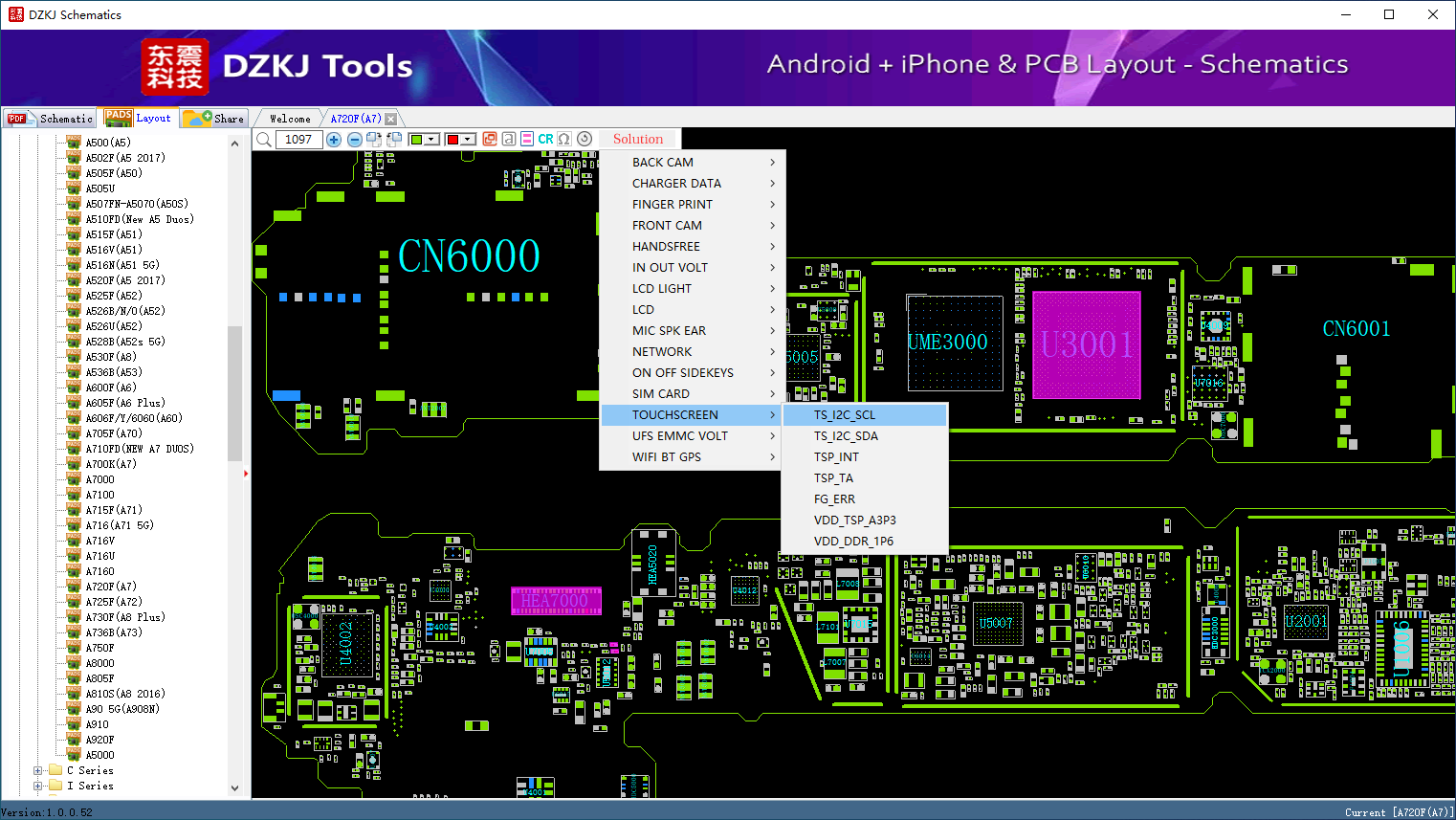
Task: Click the model tree scroll-down arrow
Action: pos(235,788)
